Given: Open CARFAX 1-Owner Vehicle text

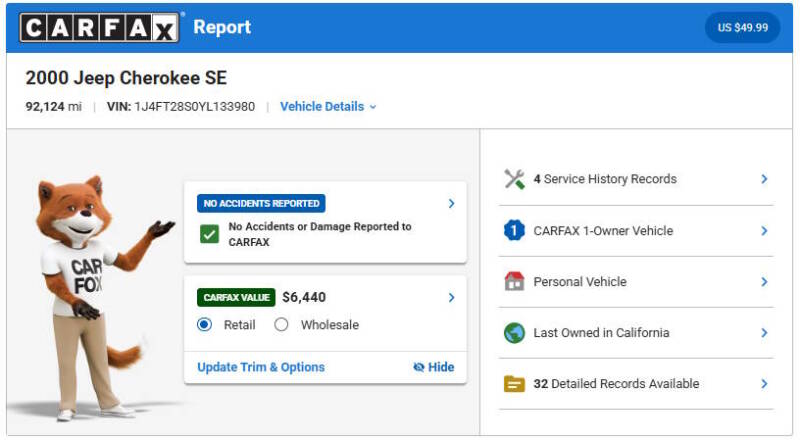Looking at the screenshot, I should [603, 231].
